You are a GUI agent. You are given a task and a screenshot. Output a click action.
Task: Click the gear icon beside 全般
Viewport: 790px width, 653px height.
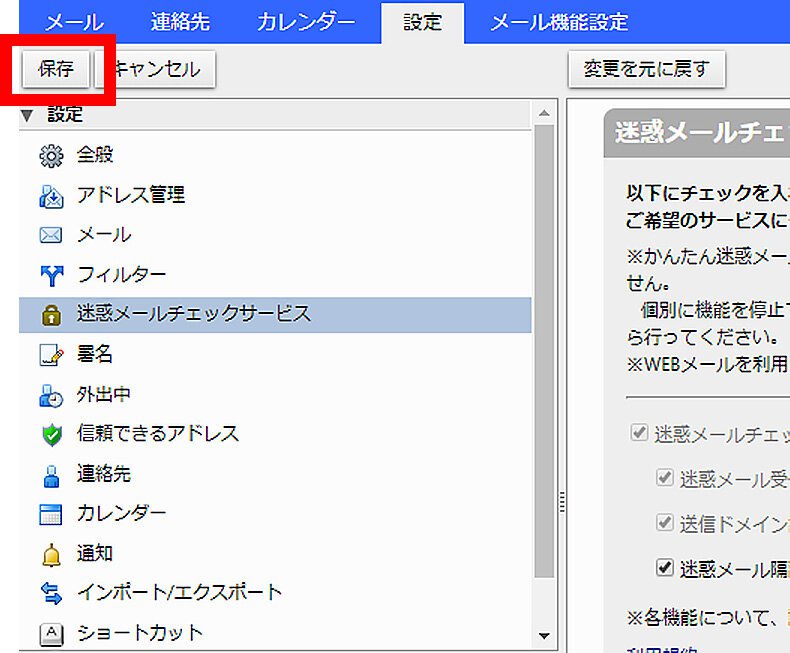pos(50,155)
